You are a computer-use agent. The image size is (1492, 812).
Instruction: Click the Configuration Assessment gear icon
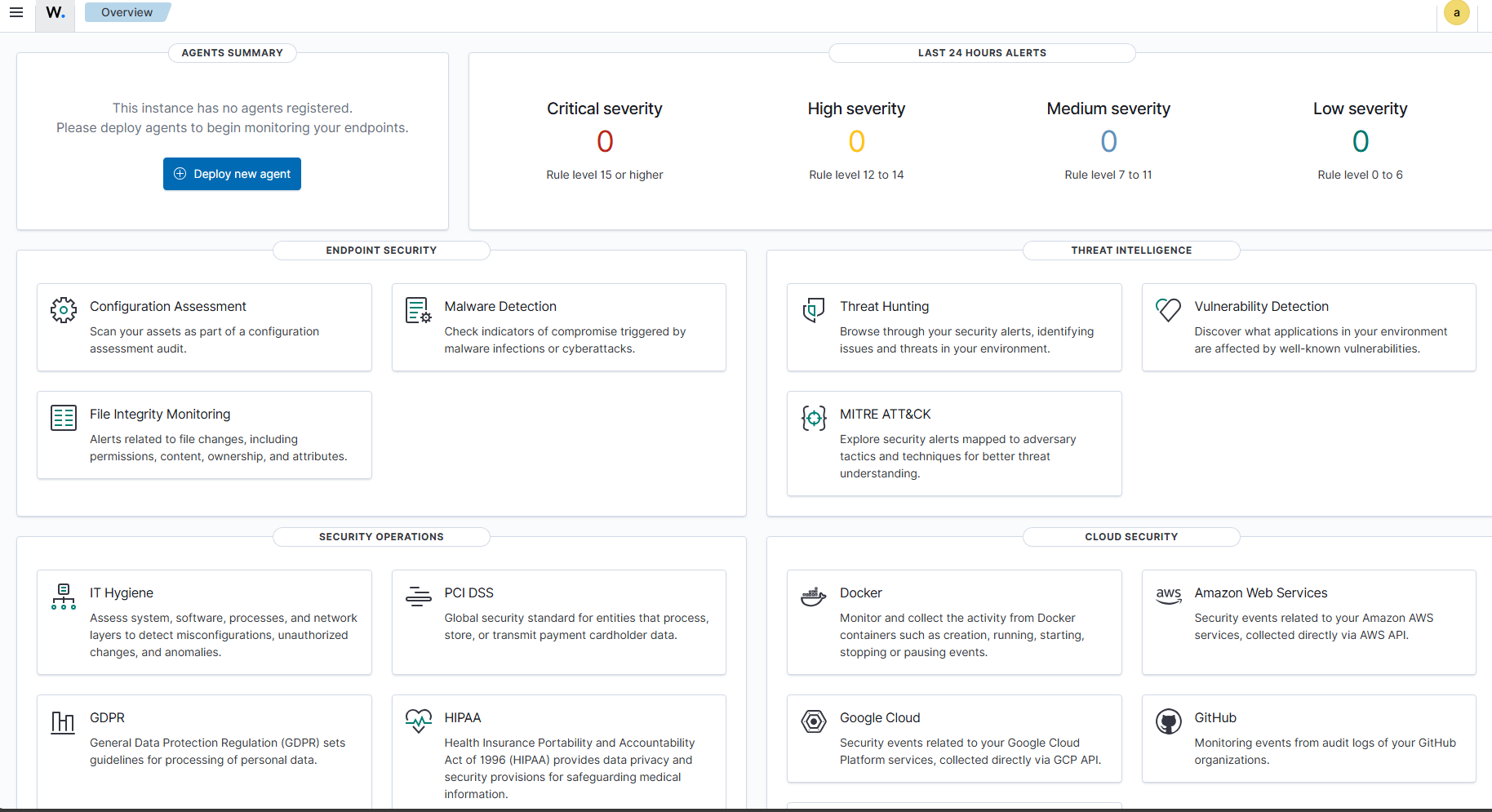pyautogui.click(x=64, y=310)
